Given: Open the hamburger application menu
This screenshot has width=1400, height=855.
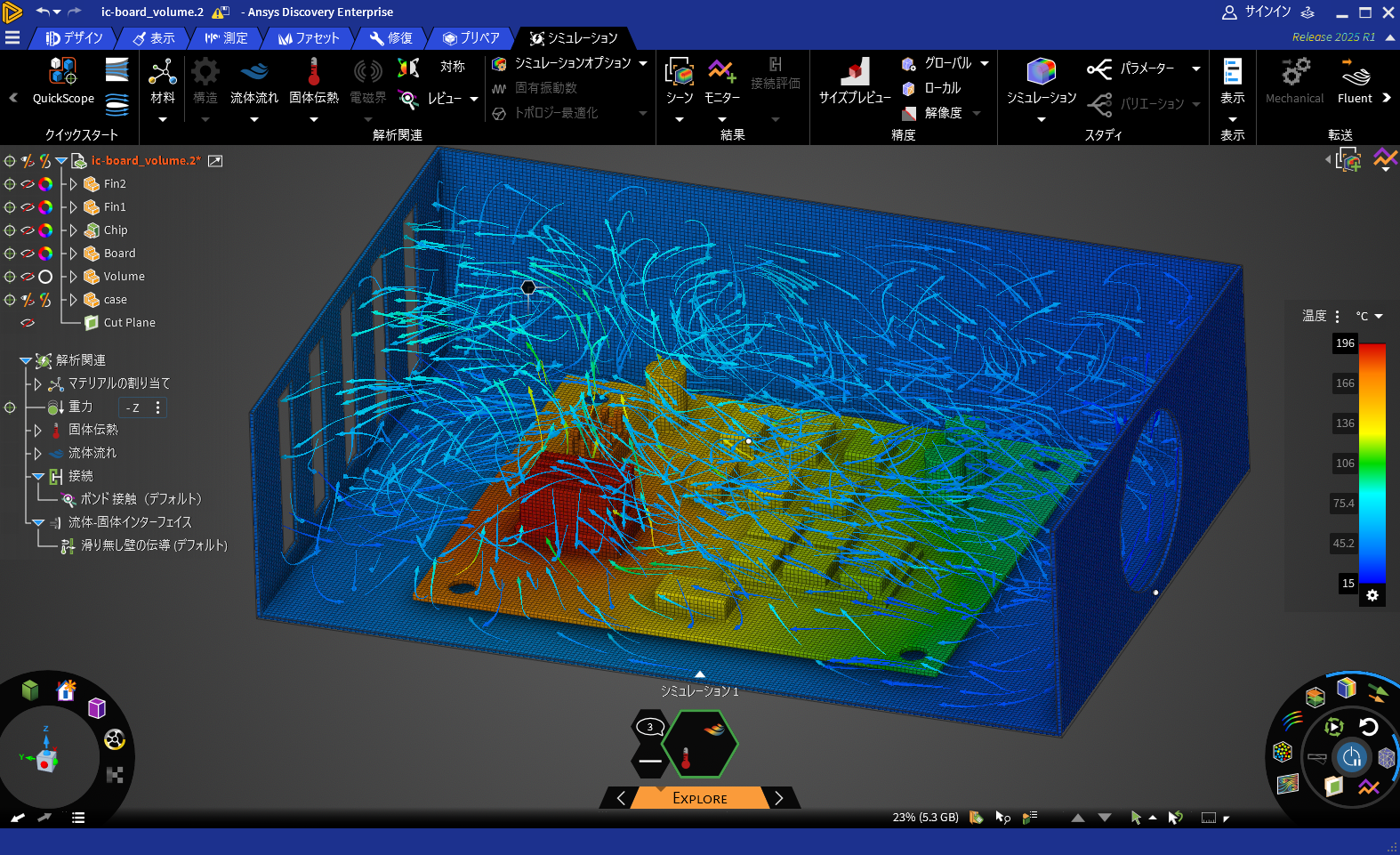Looking at the screenshot, I should coord(12,37).
